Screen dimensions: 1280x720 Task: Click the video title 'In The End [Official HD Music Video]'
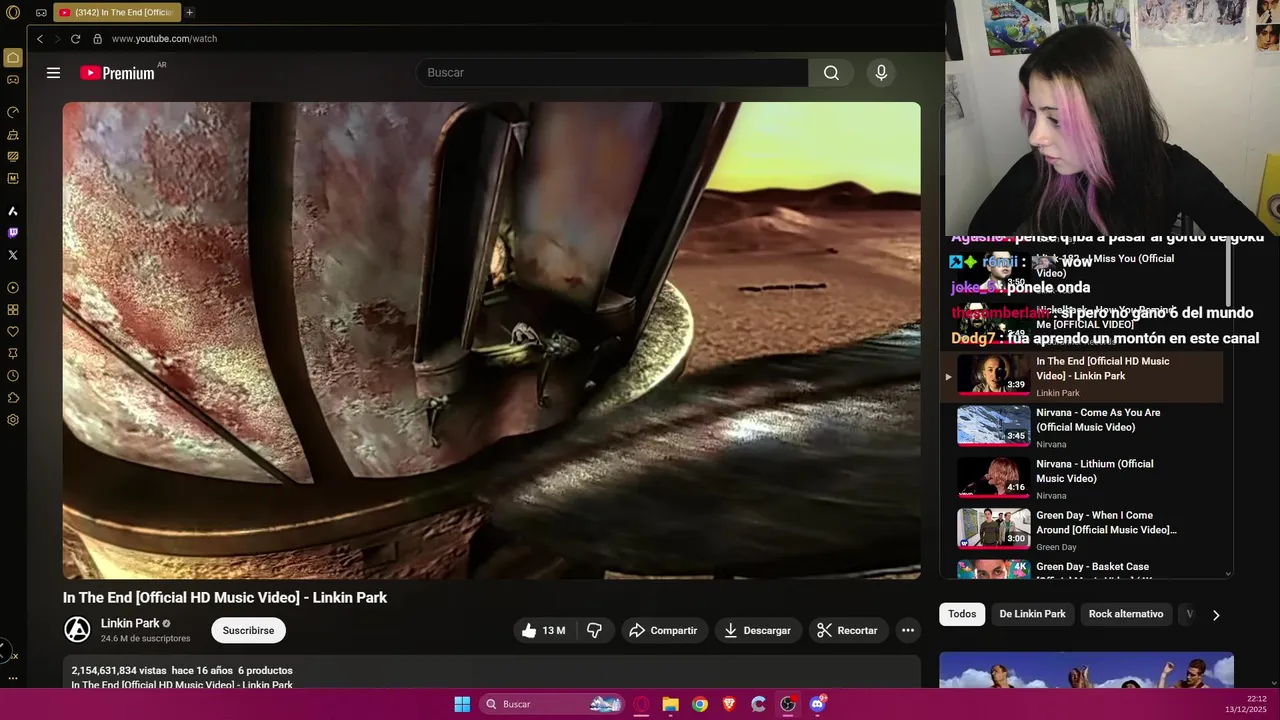(225, 597)
